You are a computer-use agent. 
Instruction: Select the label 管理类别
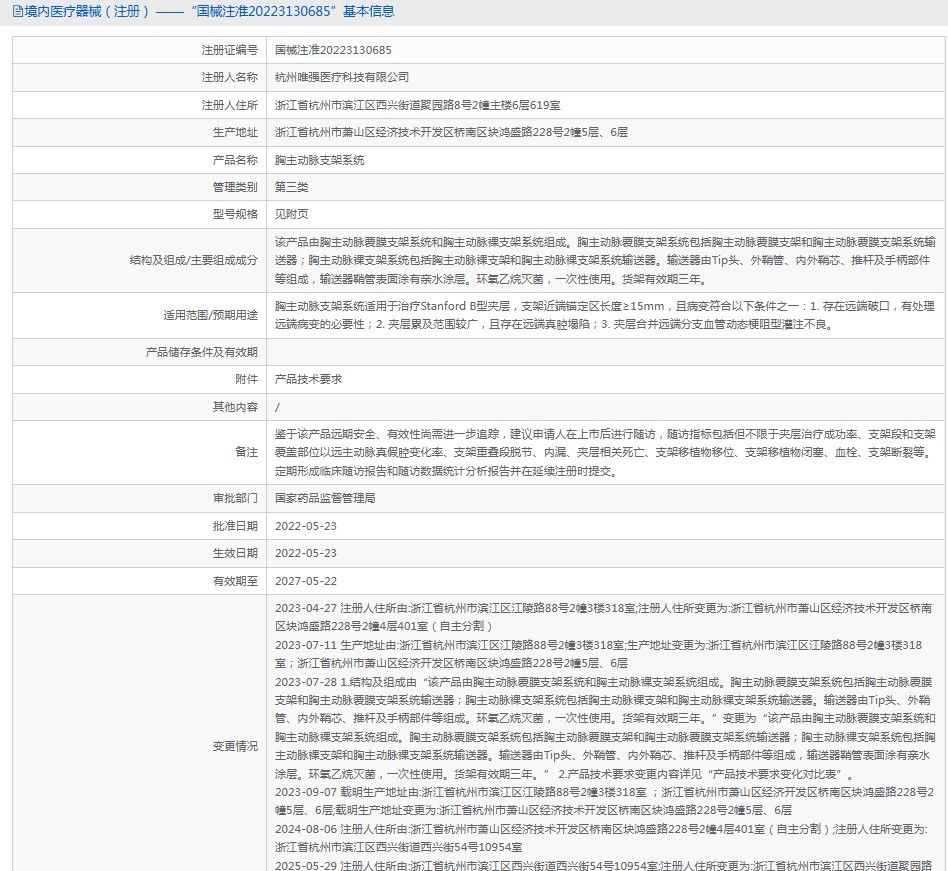235,187
